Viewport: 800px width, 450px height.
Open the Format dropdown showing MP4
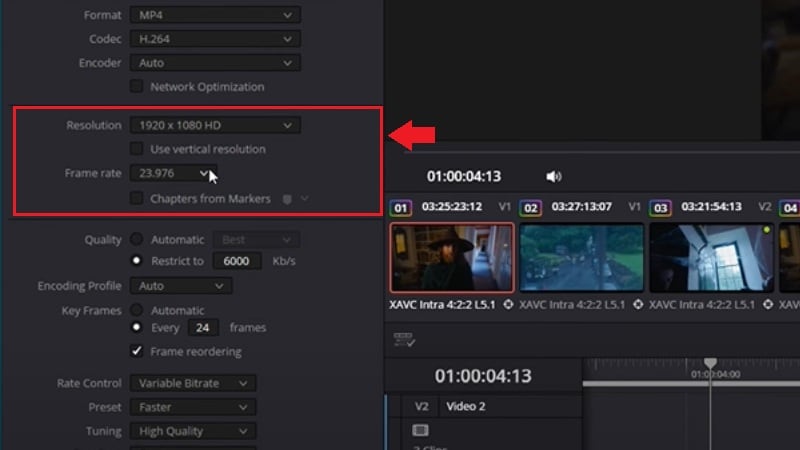click(215, 15)
